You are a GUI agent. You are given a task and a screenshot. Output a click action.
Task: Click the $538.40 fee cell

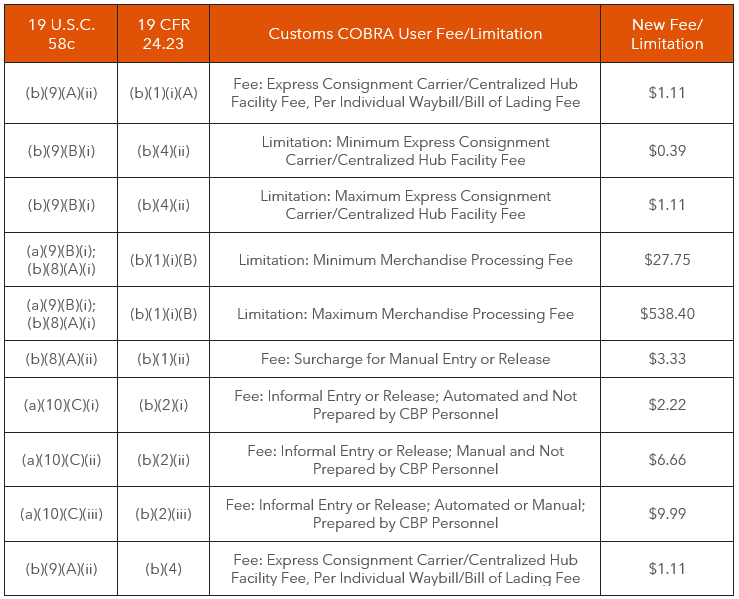(667, 314)
